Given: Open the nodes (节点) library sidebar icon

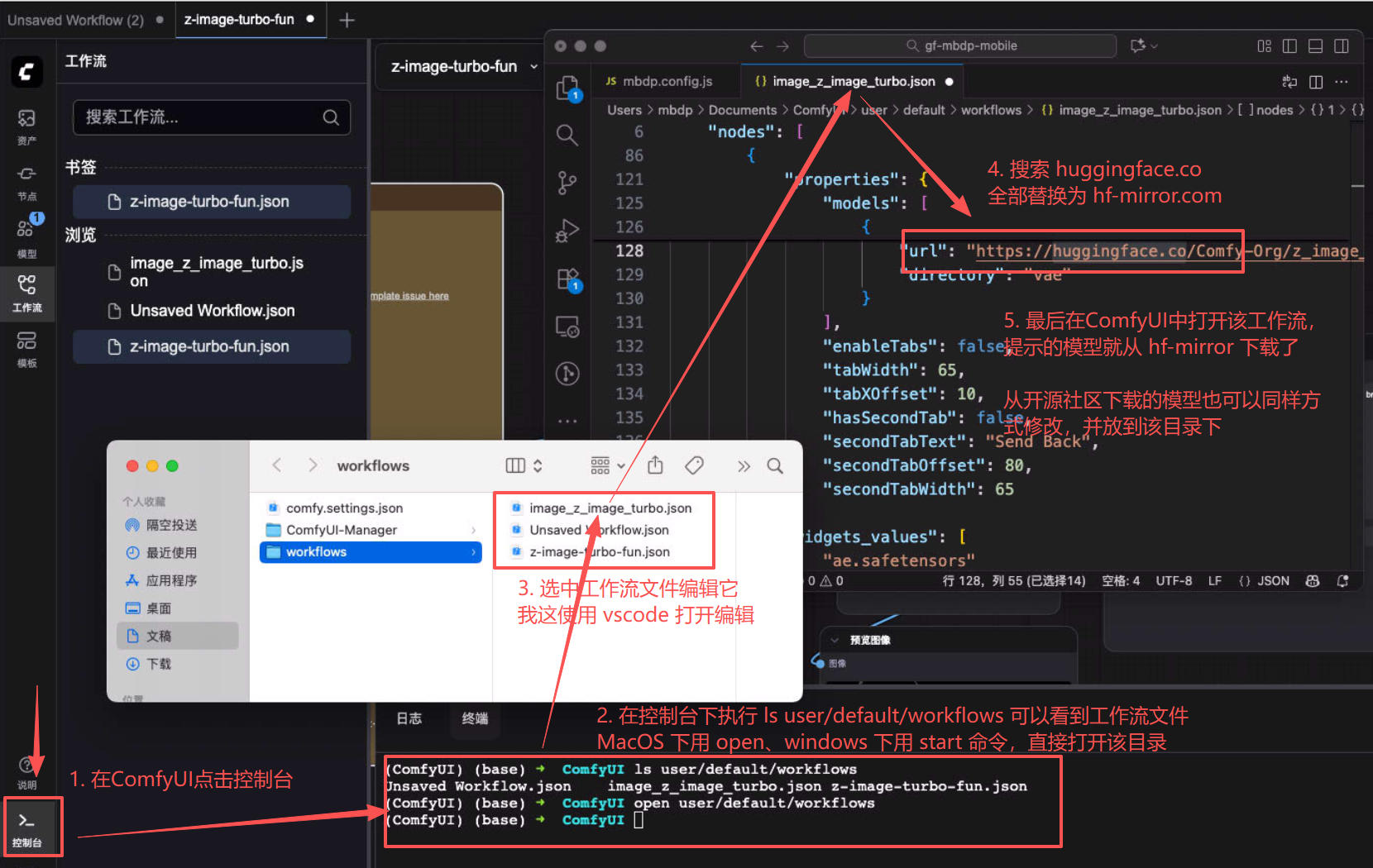Looking at the screenshot, I should tap(26, 181).
